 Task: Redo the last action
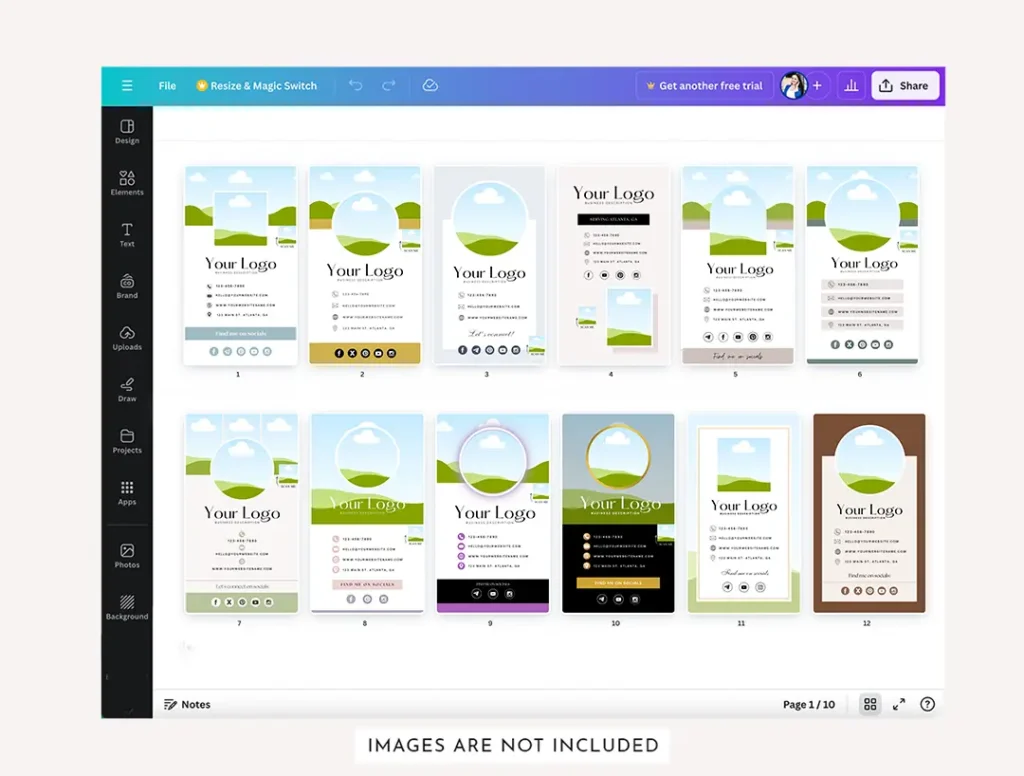[389, 86]
